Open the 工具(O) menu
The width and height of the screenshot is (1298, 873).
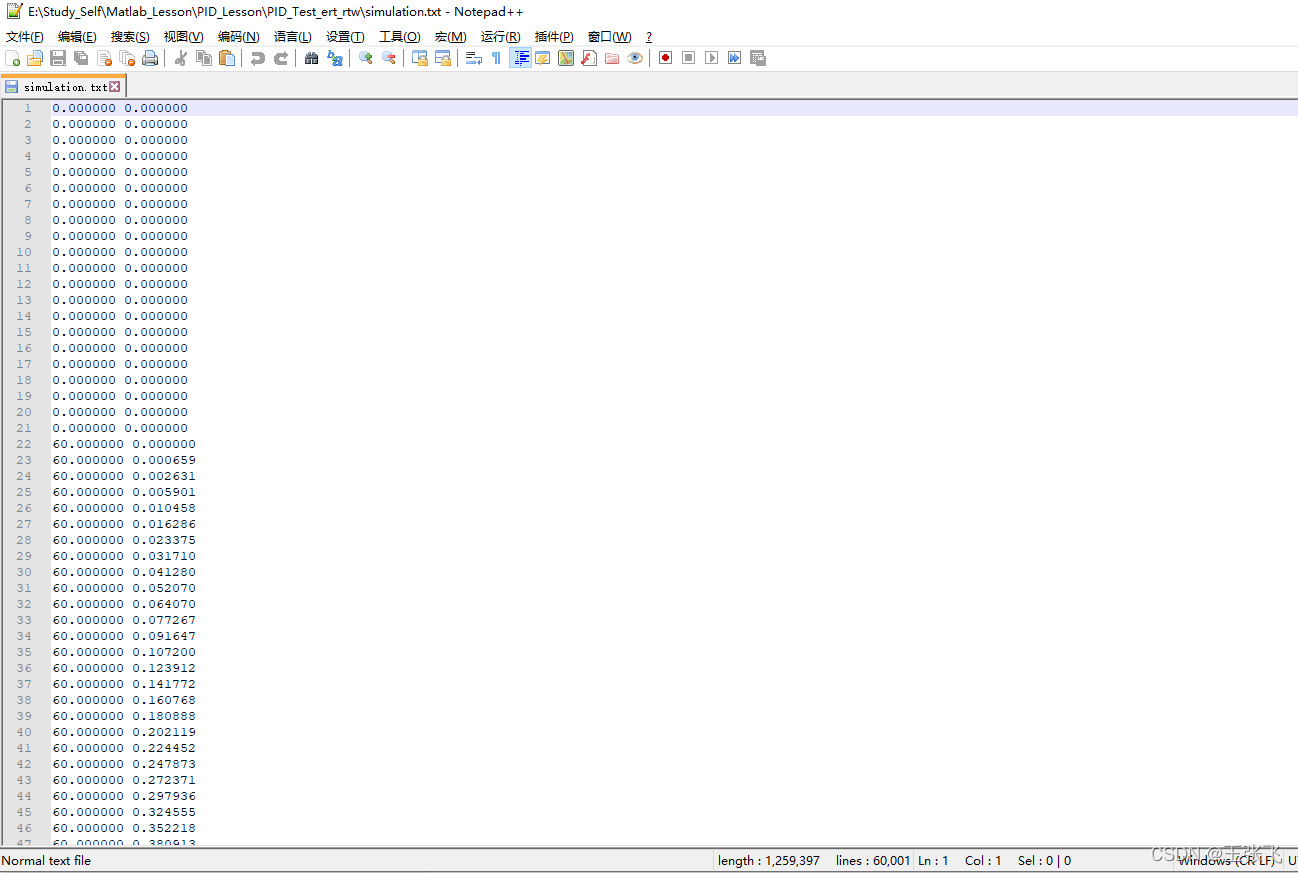399,37
